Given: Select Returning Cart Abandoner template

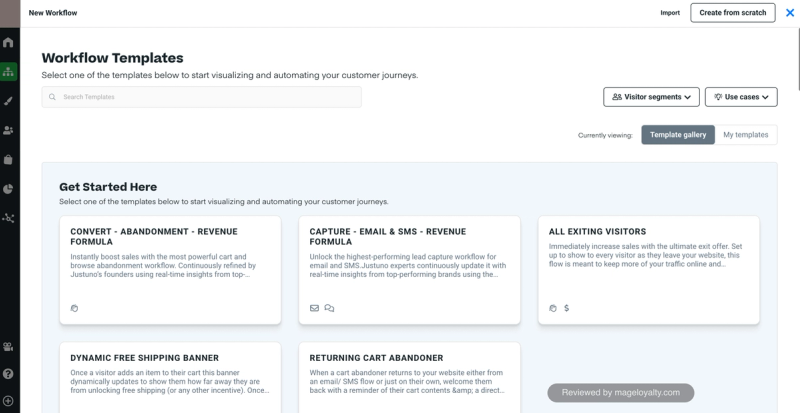Looking at the screenshot, I should [x=410, y=377].
